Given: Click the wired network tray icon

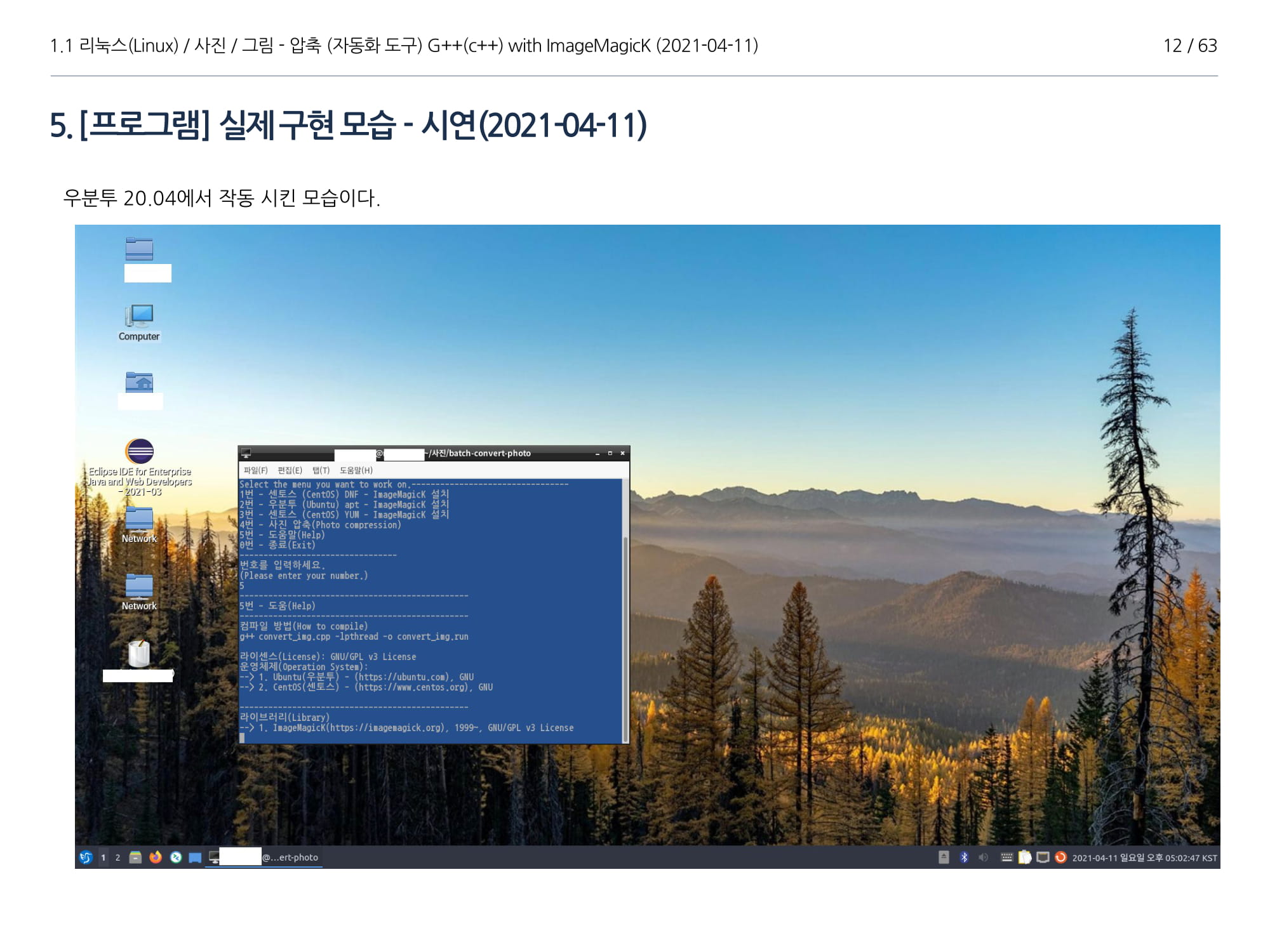Looking at the screenshot, I should [x=1042, y=857].
